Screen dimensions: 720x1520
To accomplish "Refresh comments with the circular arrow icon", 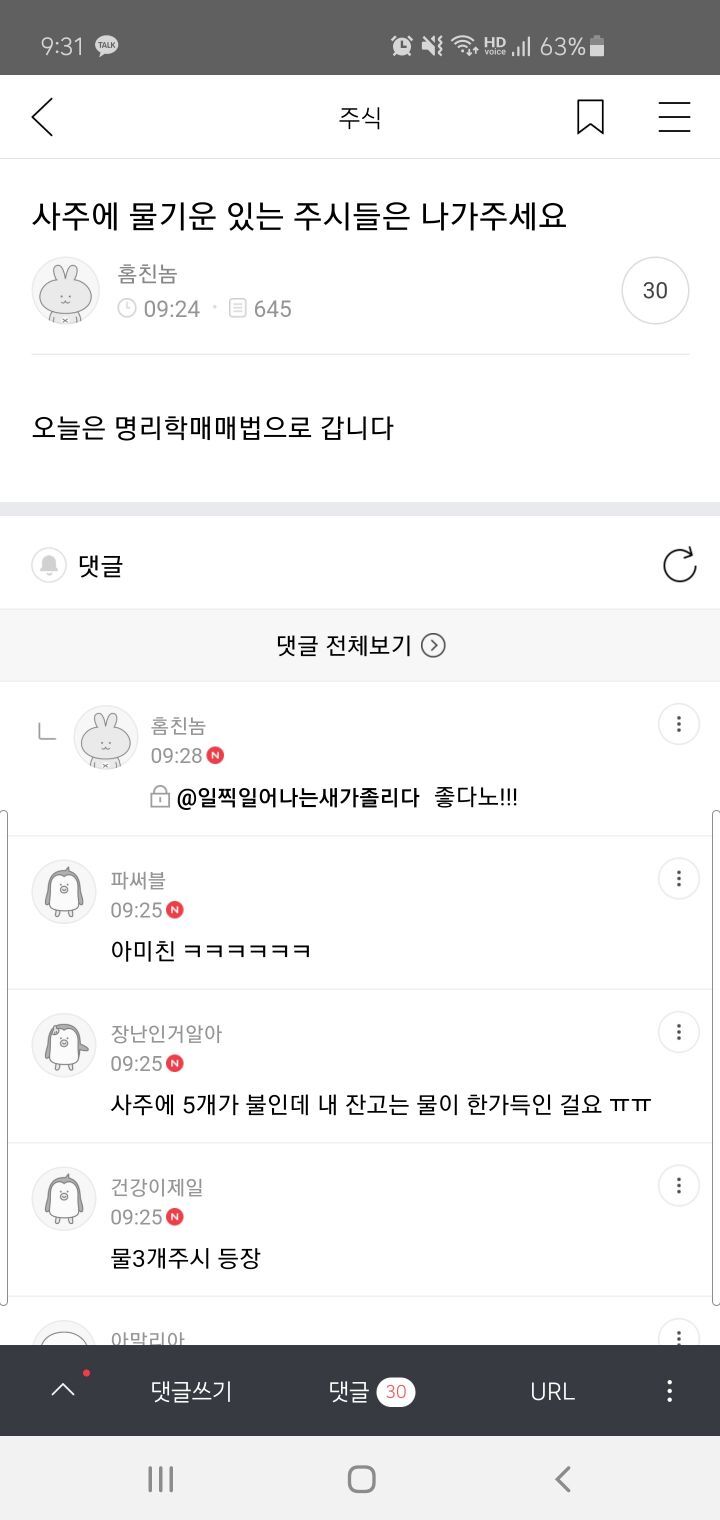I will [x=679, y=565].
